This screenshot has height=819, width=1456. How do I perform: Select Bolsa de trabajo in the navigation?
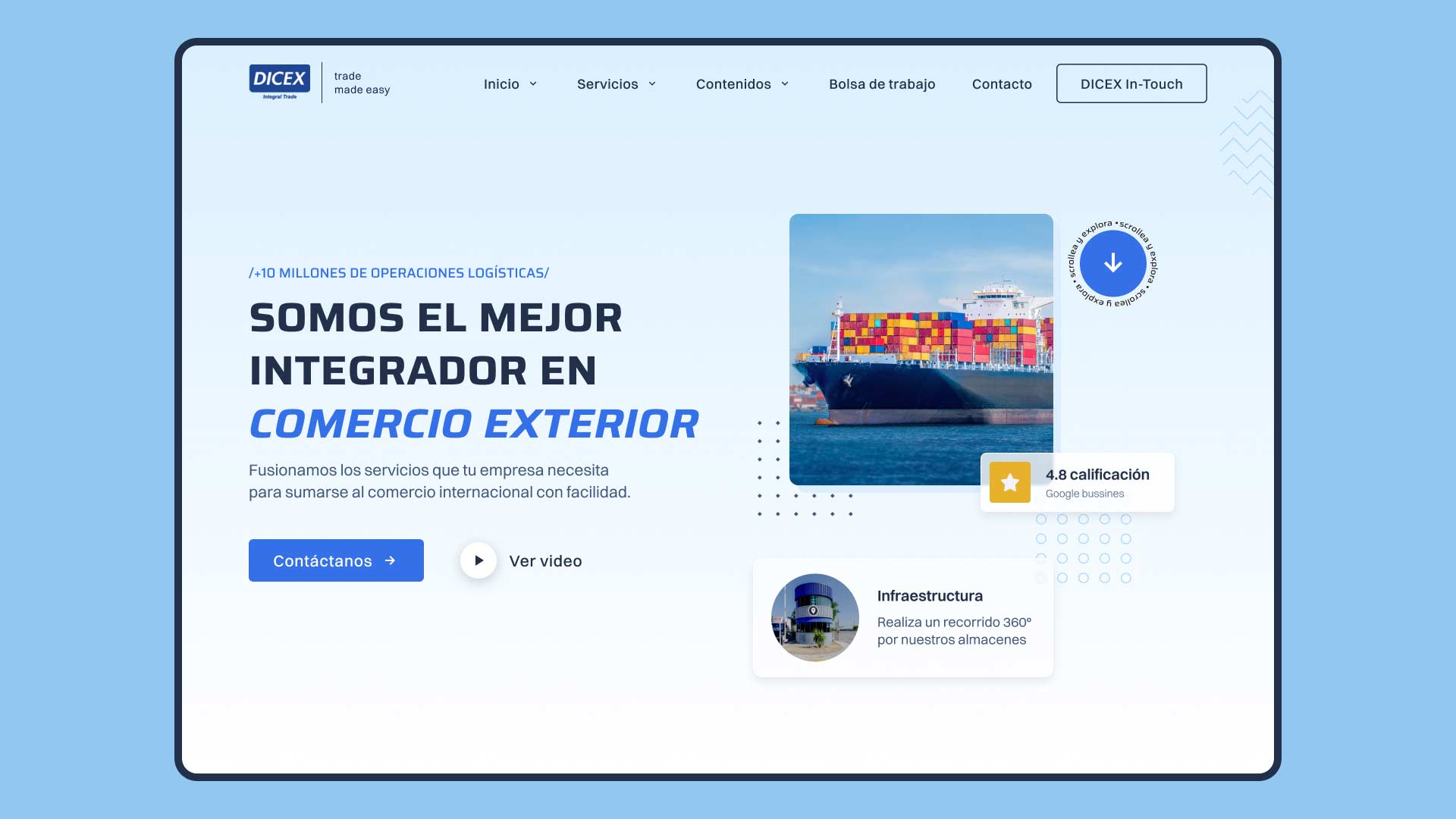(x=882, y=84)
